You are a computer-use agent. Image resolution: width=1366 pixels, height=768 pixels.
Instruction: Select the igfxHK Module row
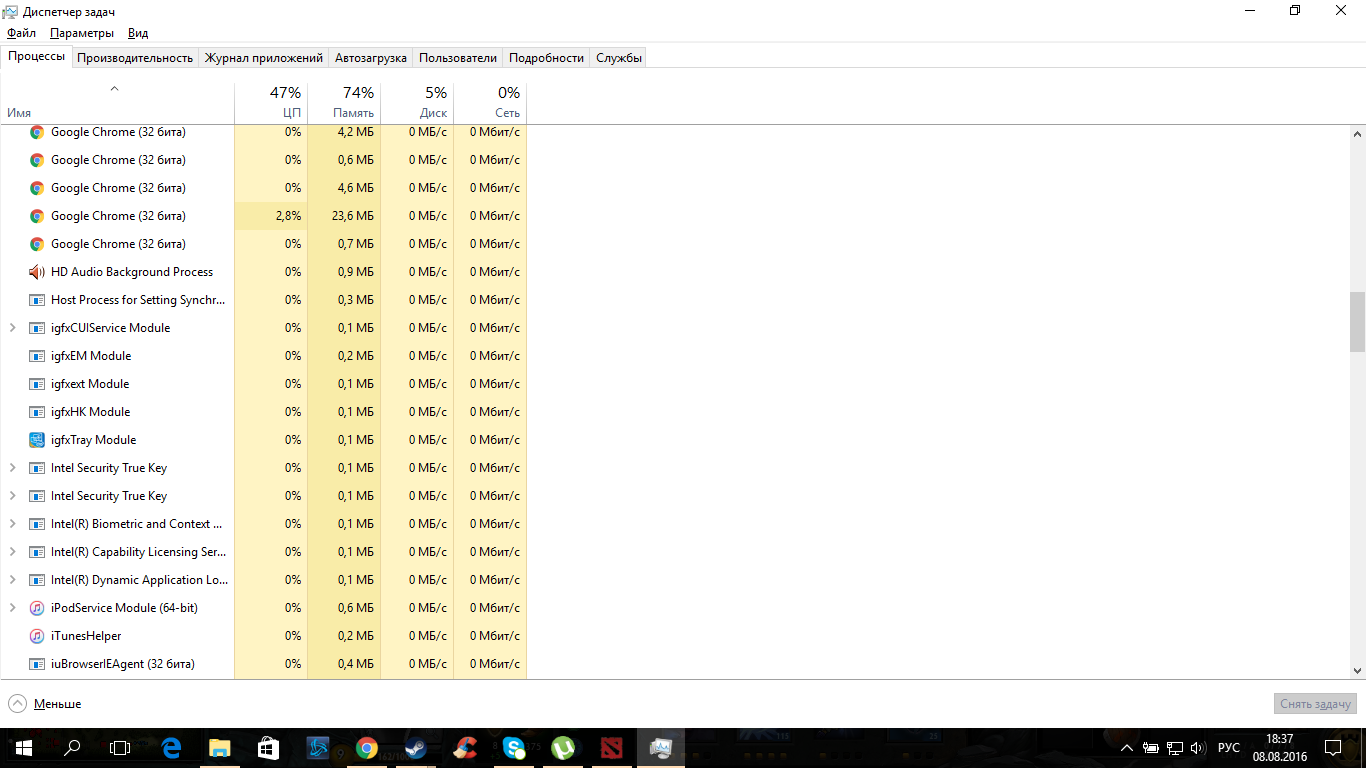click(x=263, y=412)
